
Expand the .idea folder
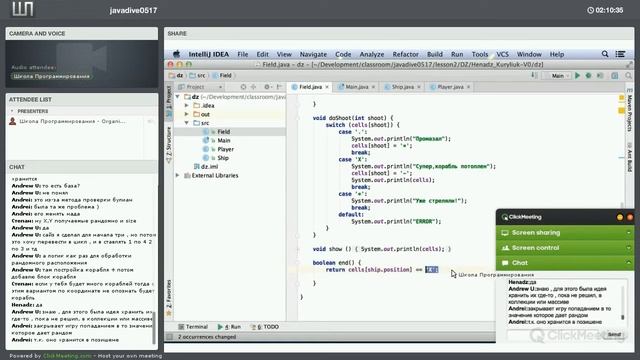click(x=187, y=105)
